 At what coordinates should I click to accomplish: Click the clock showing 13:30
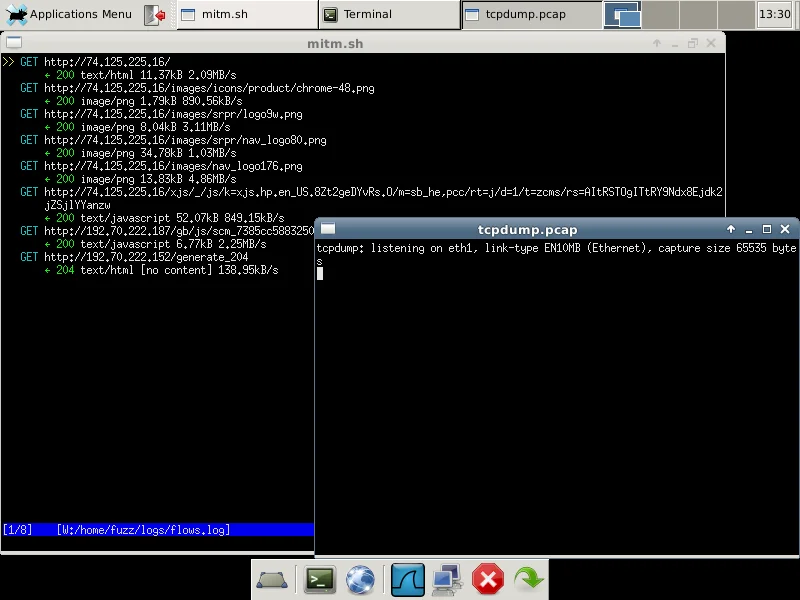click(773, 14)
